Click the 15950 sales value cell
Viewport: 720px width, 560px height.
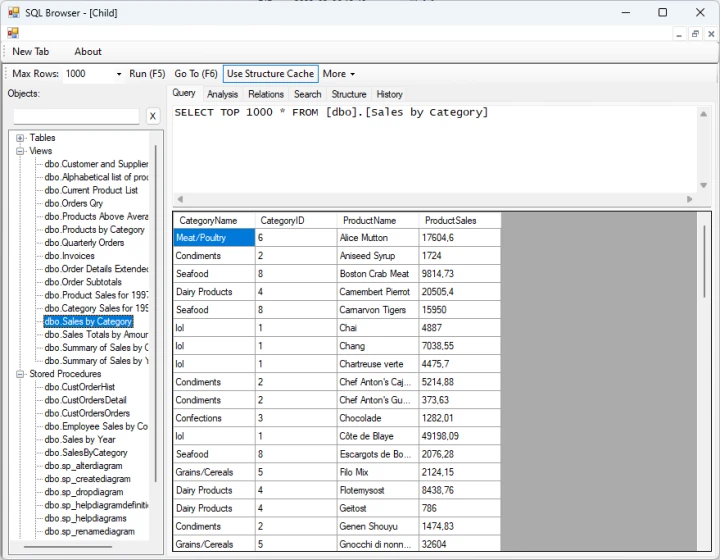point(460,310)
